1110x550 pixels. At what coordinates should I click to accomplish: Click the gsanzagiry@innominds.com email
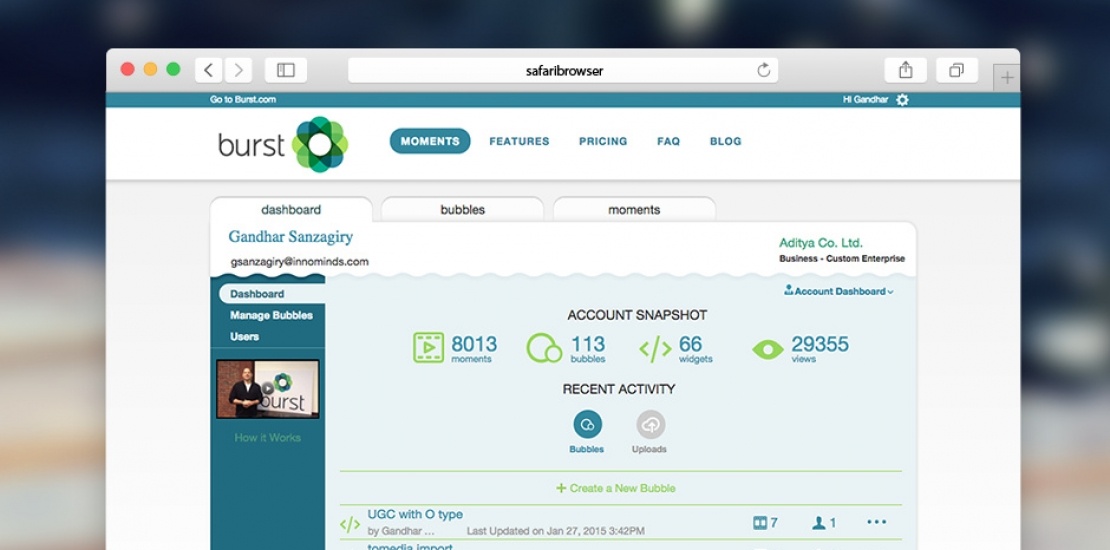click(x=299, y=261)
